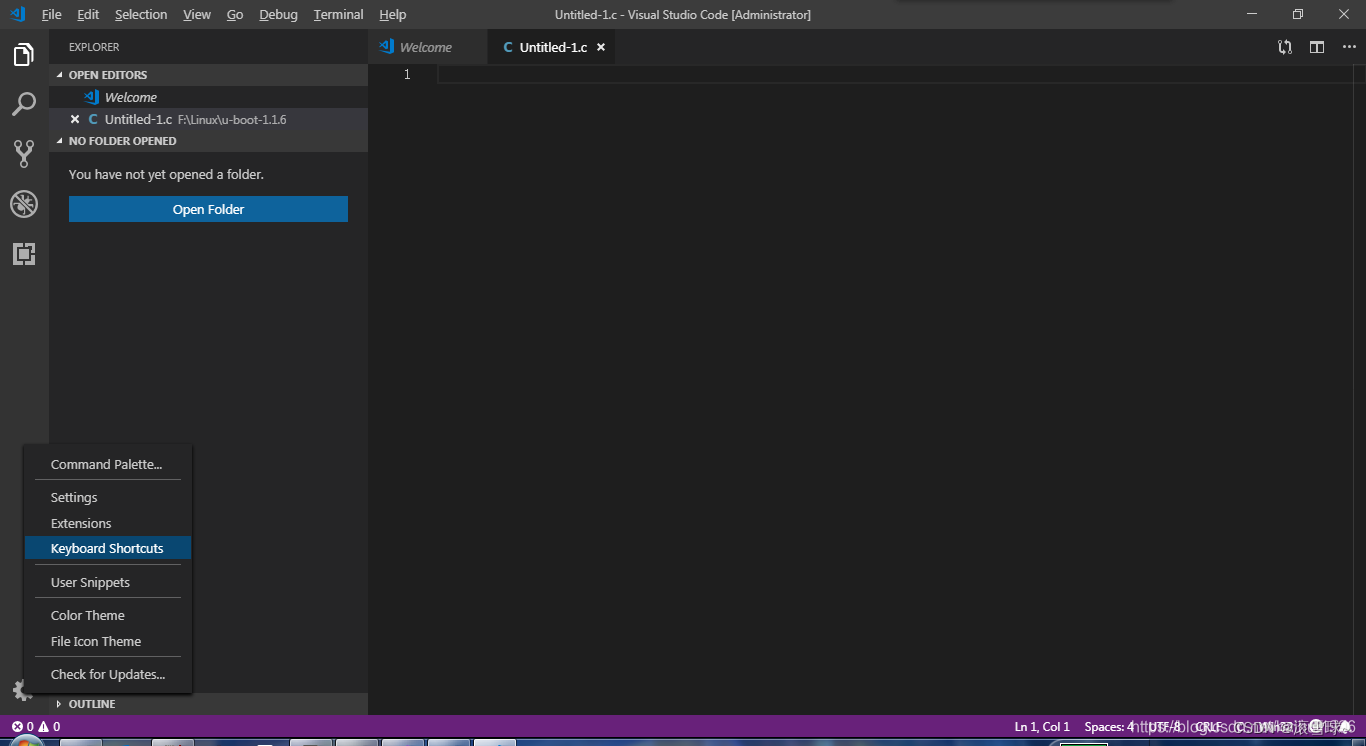Select Welcome in Open Editors list
The height and width of the screenshot is (746, 1366).
[209, 97]
